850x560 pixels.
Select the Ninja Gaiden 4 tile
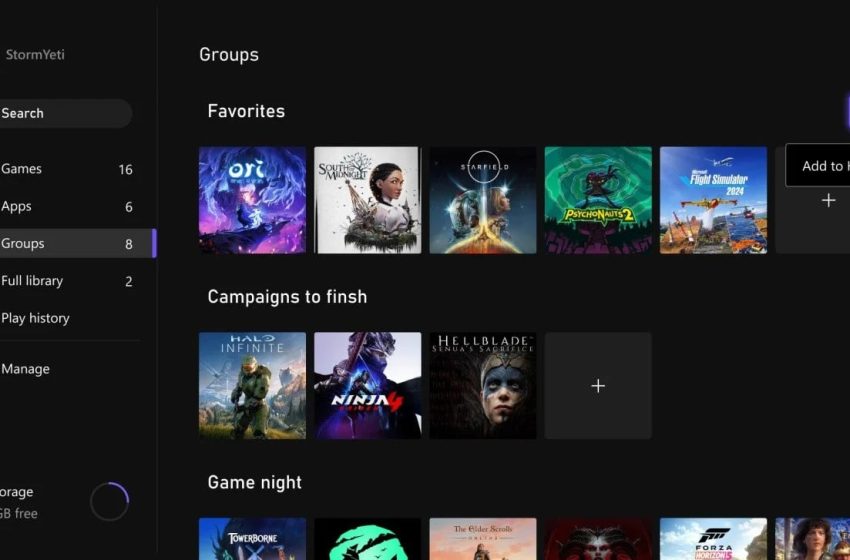click(x=368, y=385)
